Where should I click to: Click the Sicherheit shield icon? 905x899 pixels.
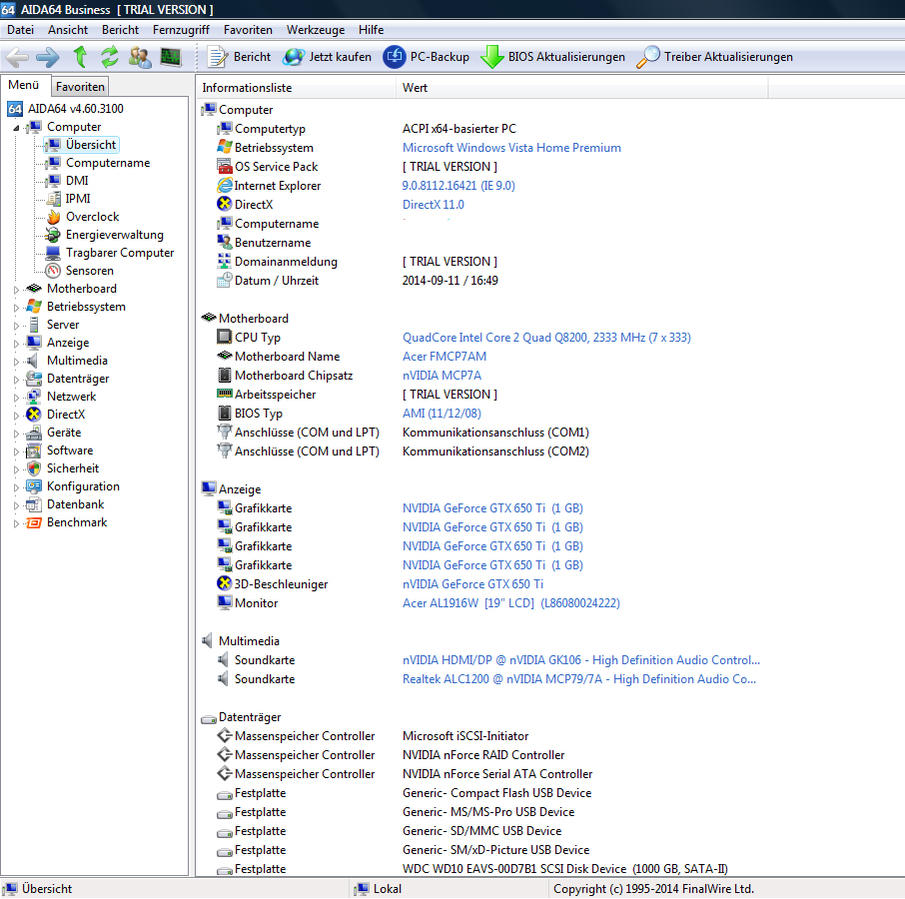[x=34, y=469]
